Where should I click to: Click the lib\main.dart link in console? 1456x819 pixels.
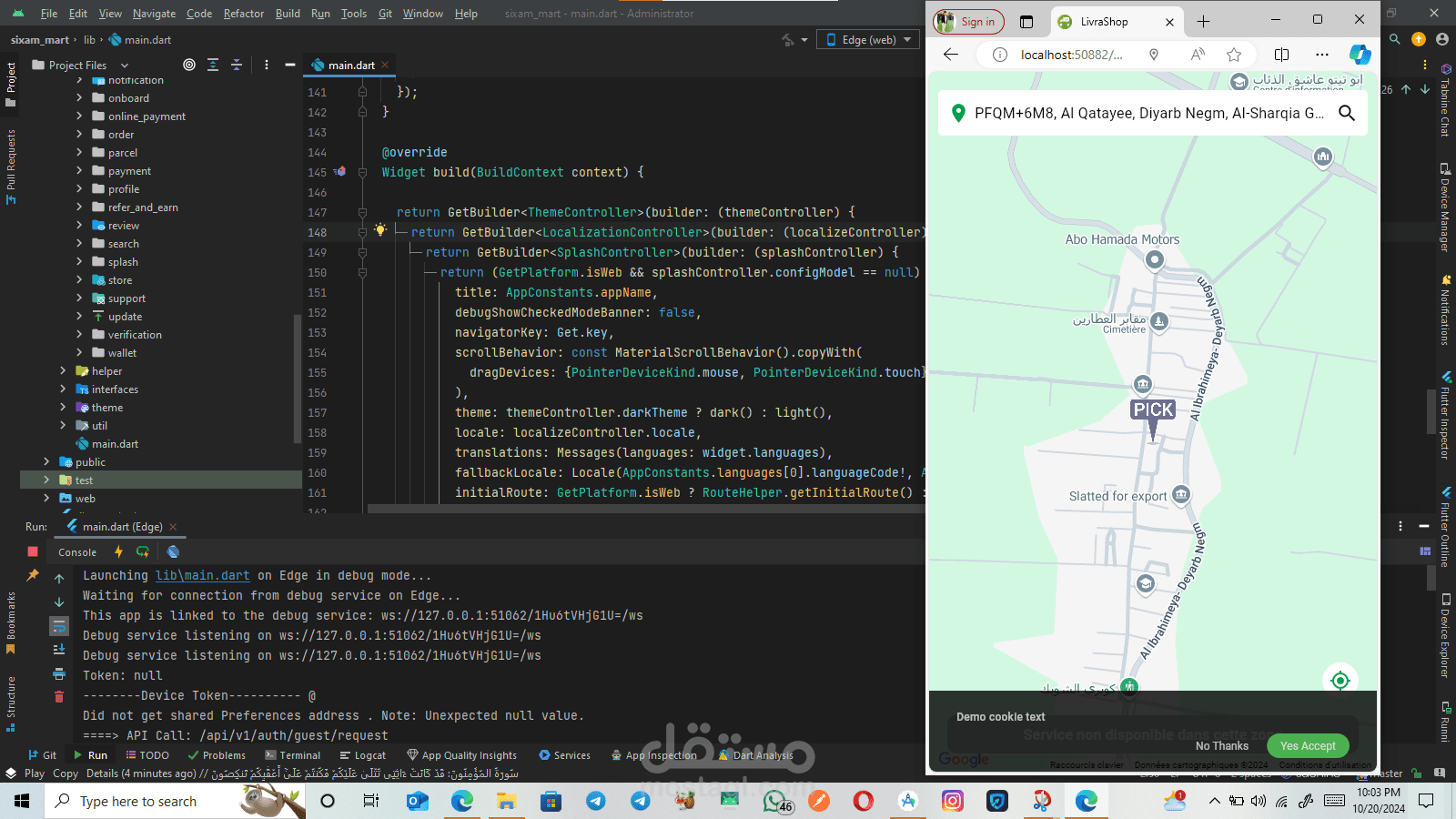click(x=202, y=575)
